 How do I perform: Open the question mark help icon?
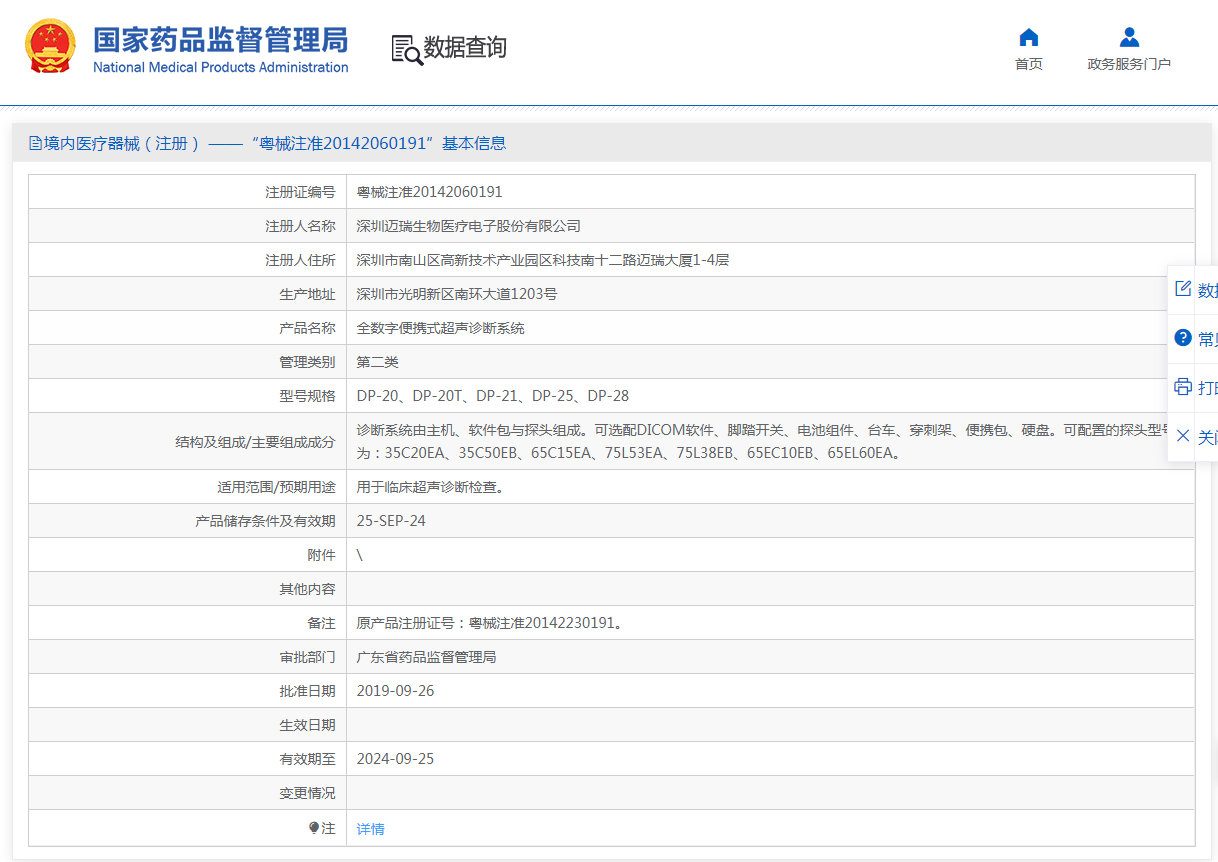(x=1183, y=338)
